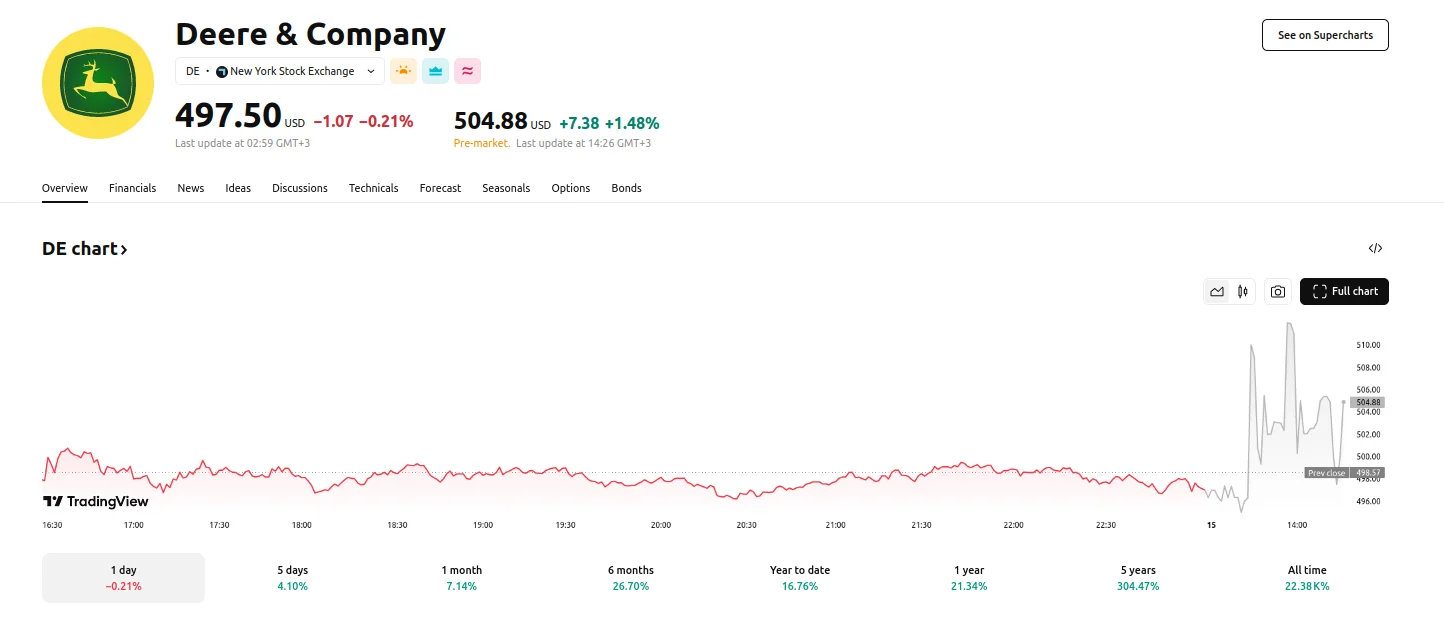Expand the DE chart section
The width and height of the screenshot is (1444, 627).
click(85, 248)
